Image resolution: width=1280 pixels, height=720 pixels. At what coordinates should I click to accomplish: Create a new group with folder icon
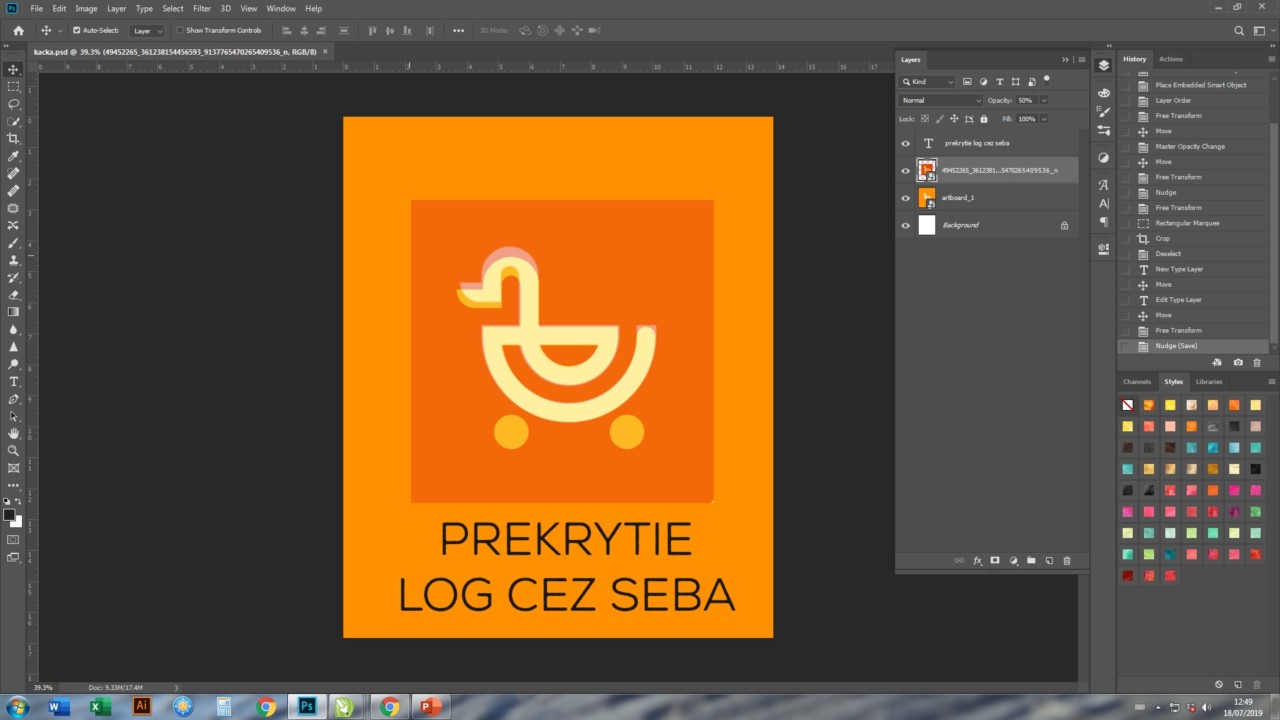tap(1031, 561)
